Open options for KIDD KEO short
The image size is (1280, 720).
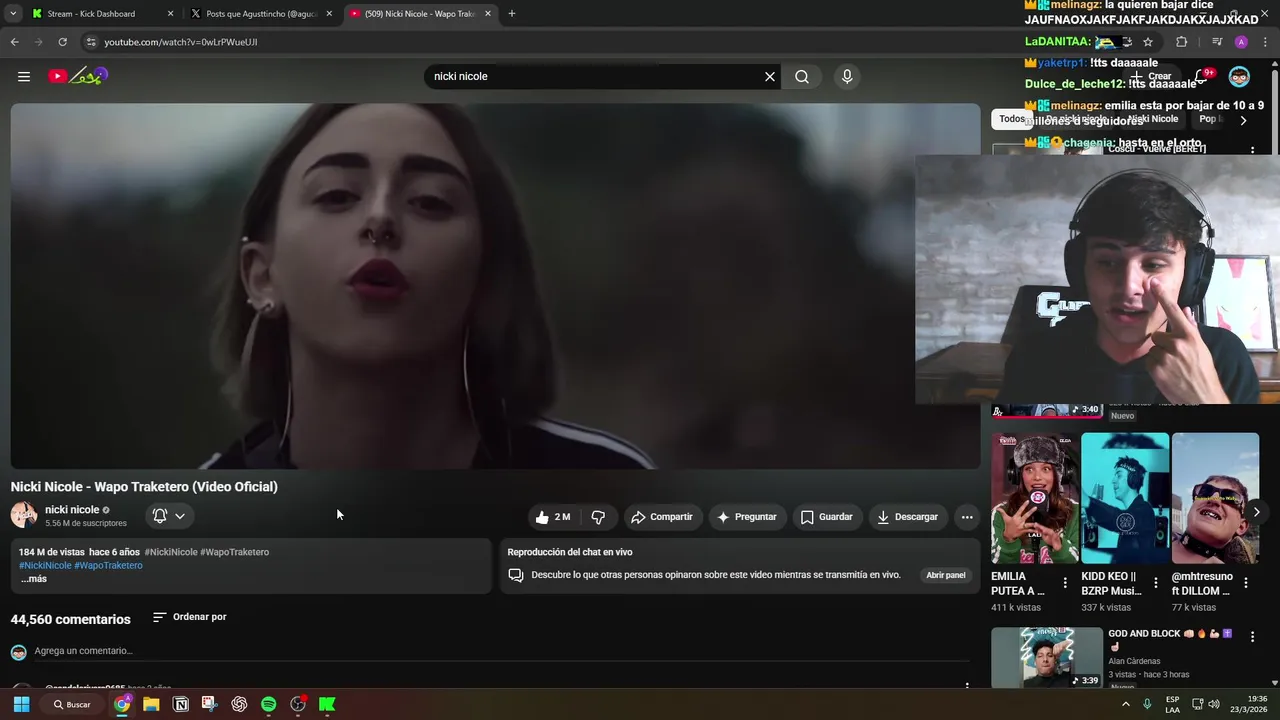1156,583
